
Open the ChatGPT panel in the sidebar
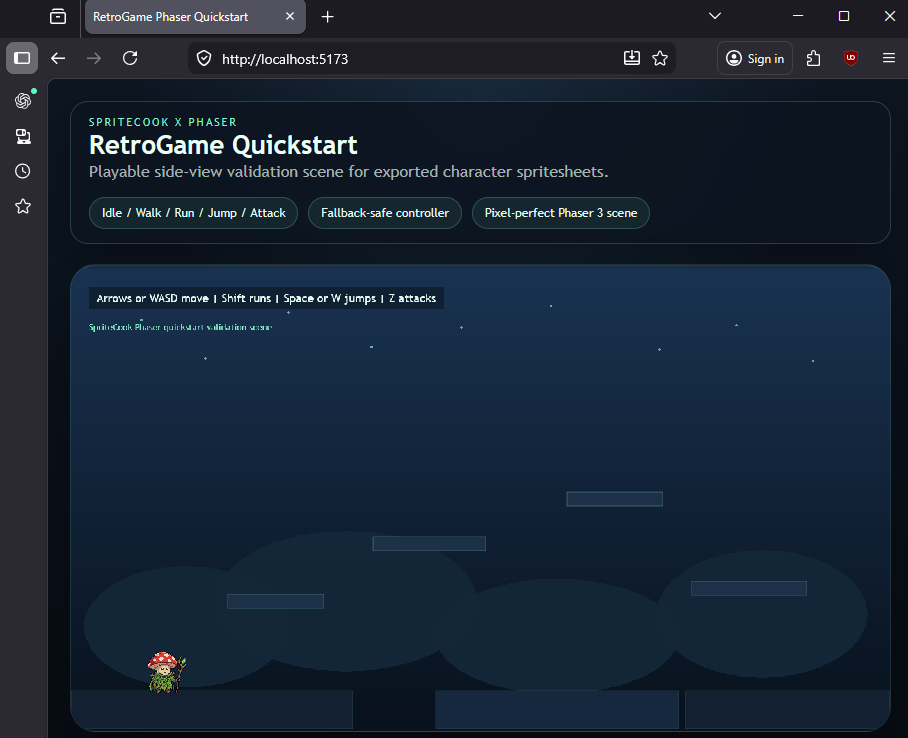(22, 101)
